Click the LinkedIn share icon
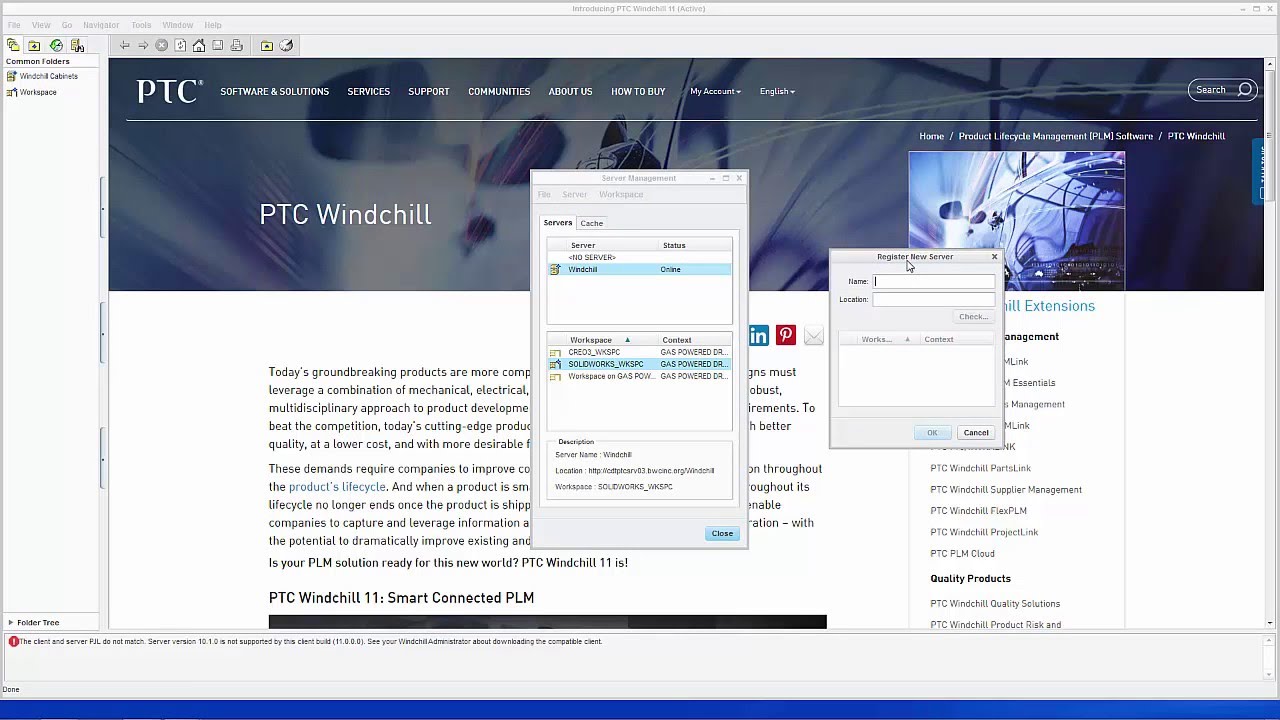The width and height of the screenshot is (1280, 720). click(x=759, y=336)
